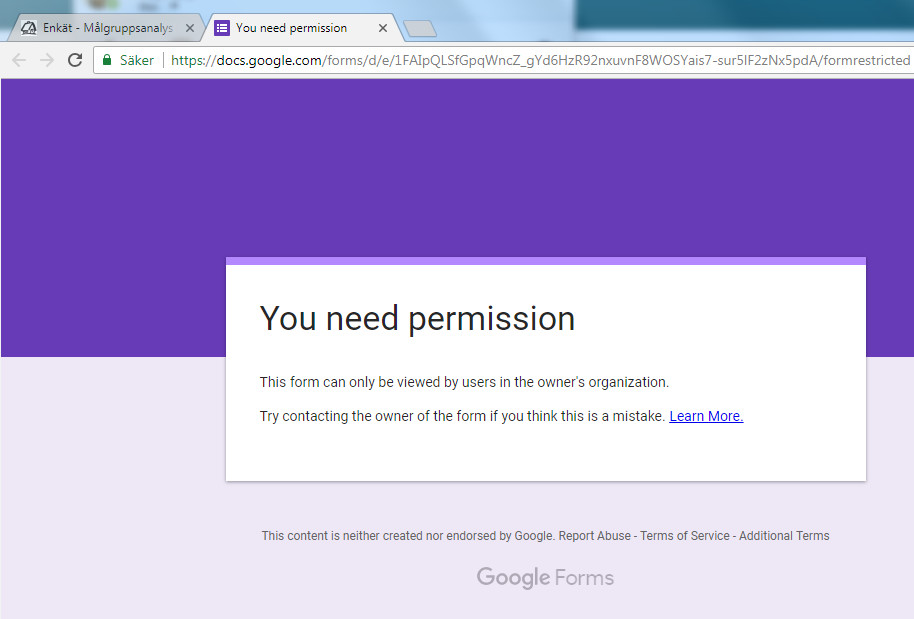Click the Google Forms logo at the page bottom
914x619 pixels.
[x=545, y=577]
